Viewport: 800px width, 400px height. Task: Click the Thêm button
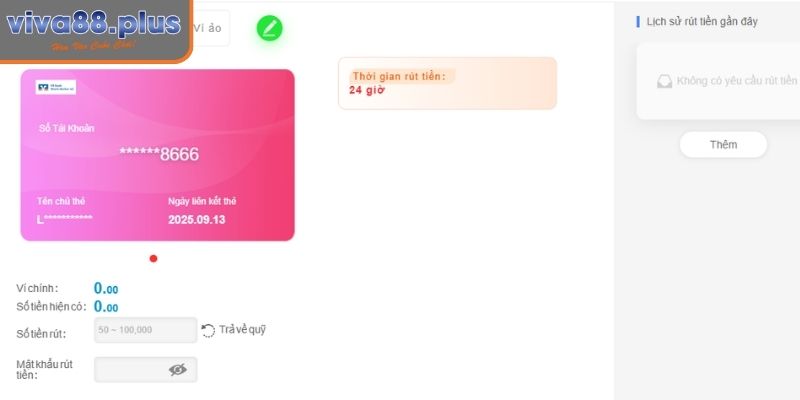pos(723,144)
